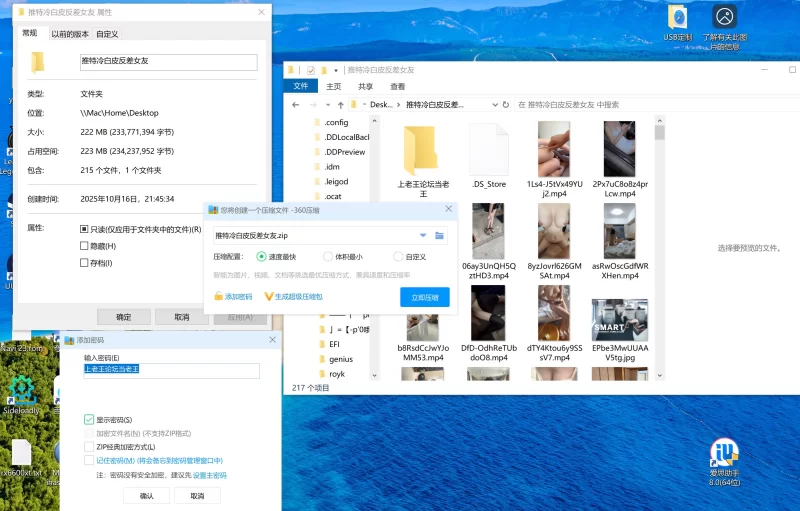Open the zip filename dropdown arrow
The image size is (800, 511).
click(423, 235)
